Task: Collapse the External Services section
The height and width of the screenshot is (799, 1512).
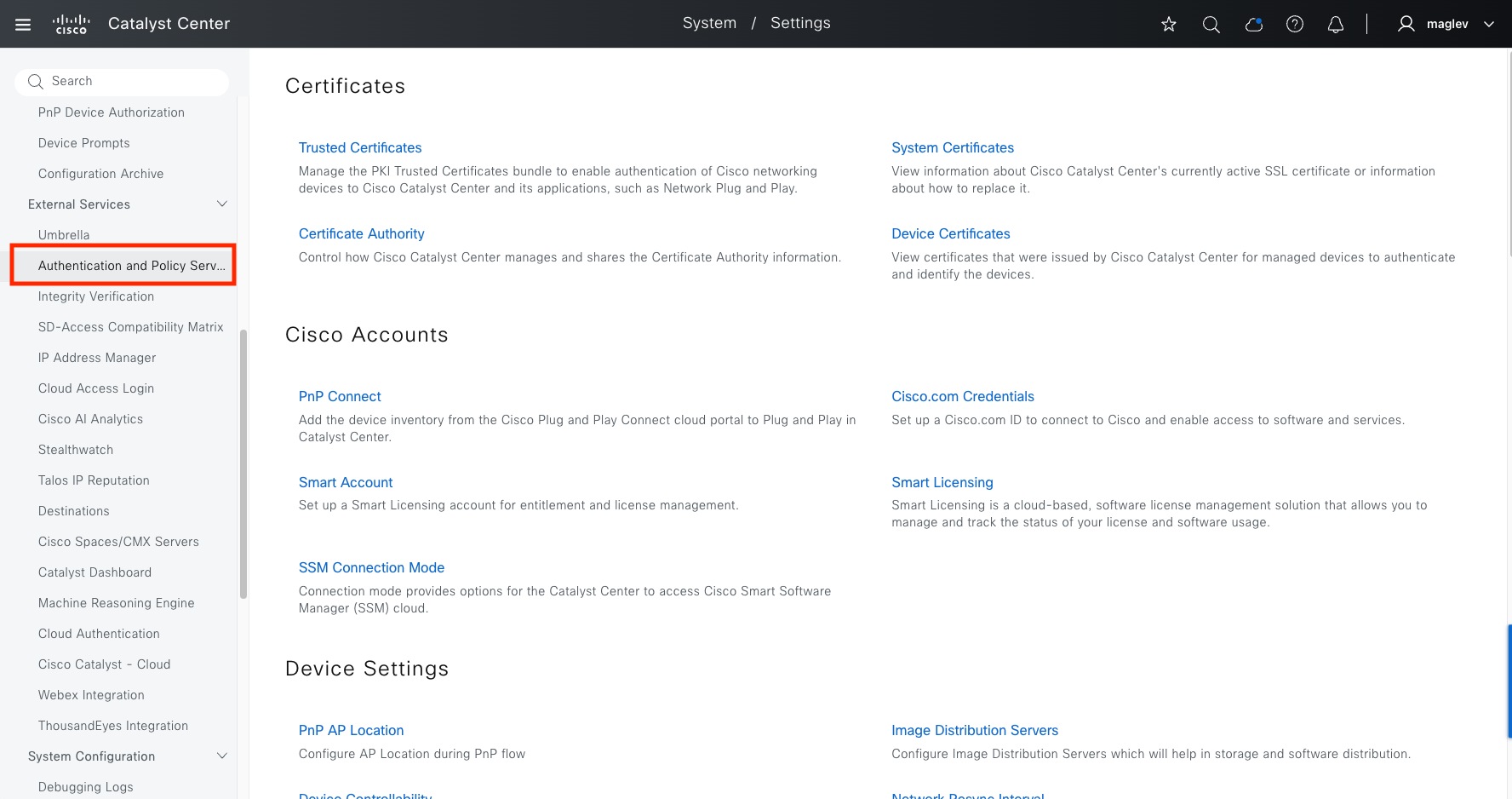Action: [222, 204]
